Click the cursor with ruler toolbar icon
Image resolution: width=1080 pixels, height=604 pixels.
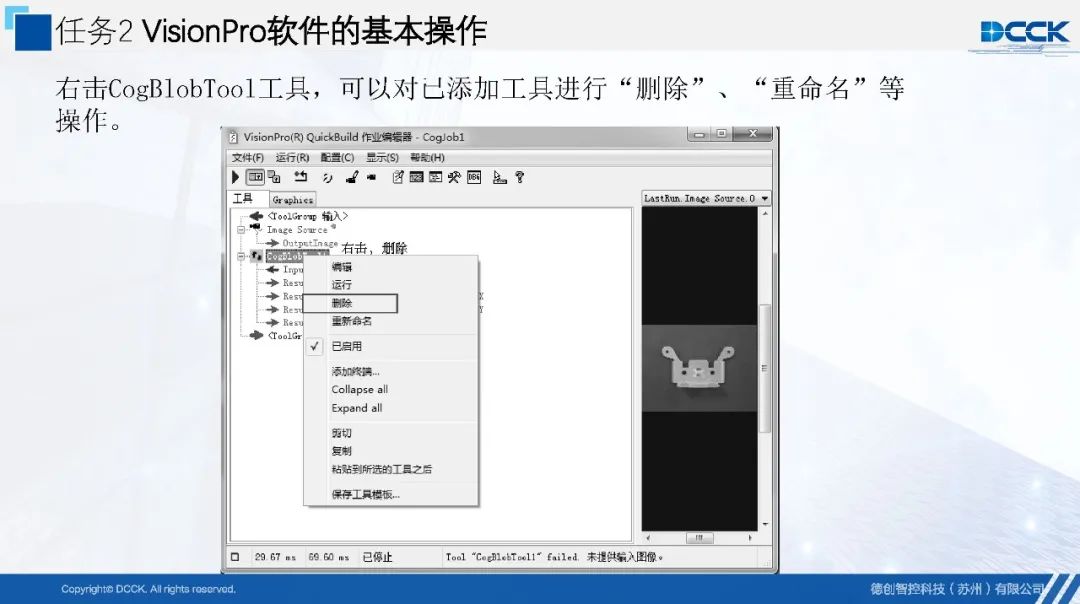point(499,178)
